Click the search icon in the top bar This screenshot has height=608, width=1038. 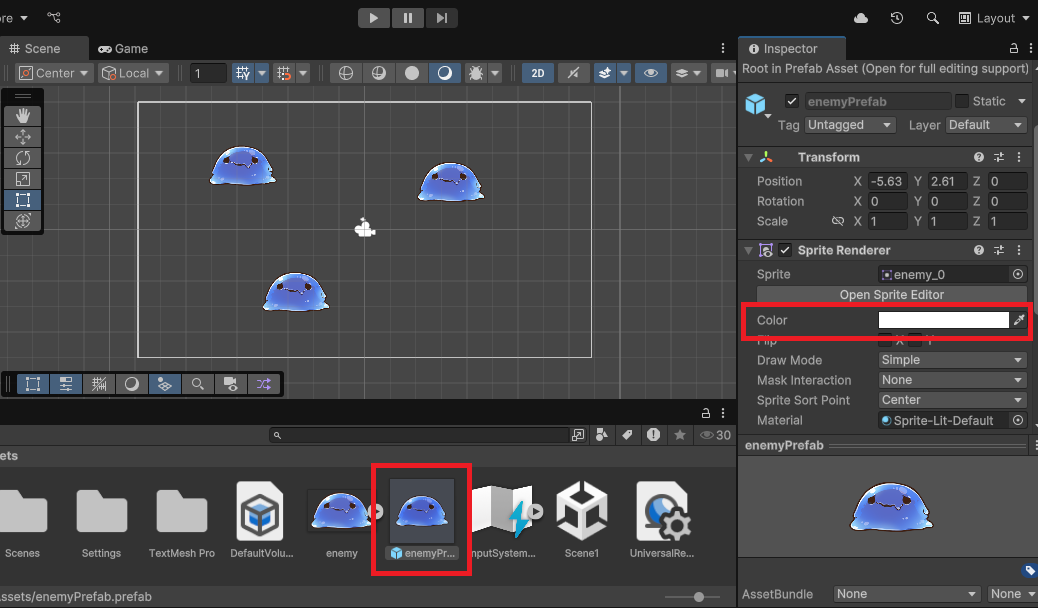[x=933, y=17]
